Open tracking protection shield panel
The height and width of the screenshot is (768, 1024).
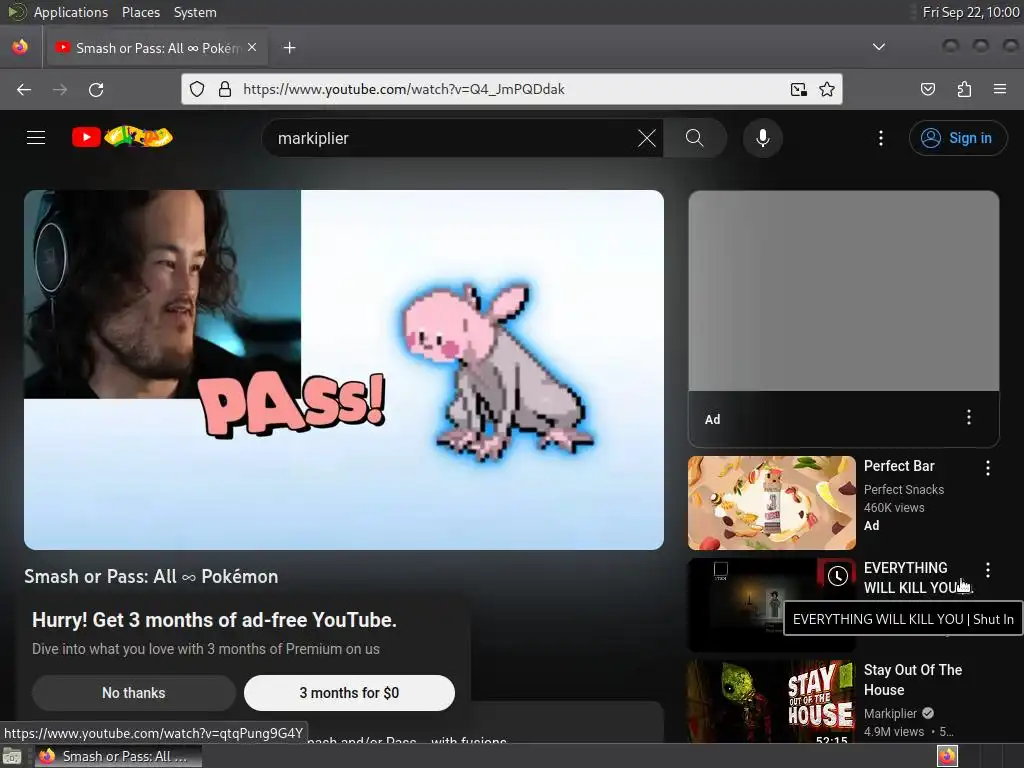tap(197, 89)
